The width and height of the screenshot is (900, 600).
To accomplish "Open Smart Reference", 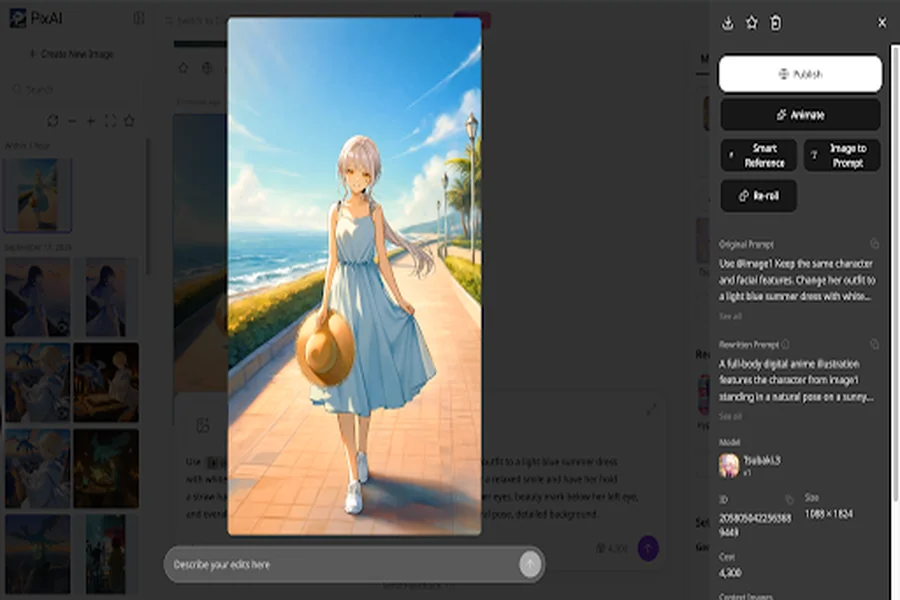I will (x=758, y=156).
